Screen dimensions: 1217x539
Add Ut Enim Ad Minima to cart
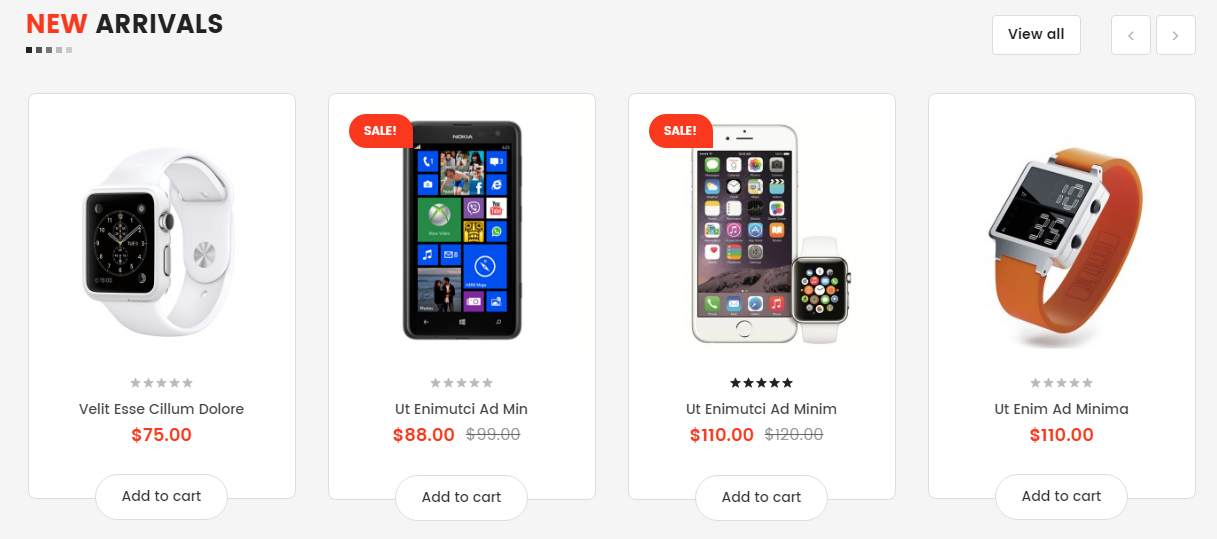1062,497
